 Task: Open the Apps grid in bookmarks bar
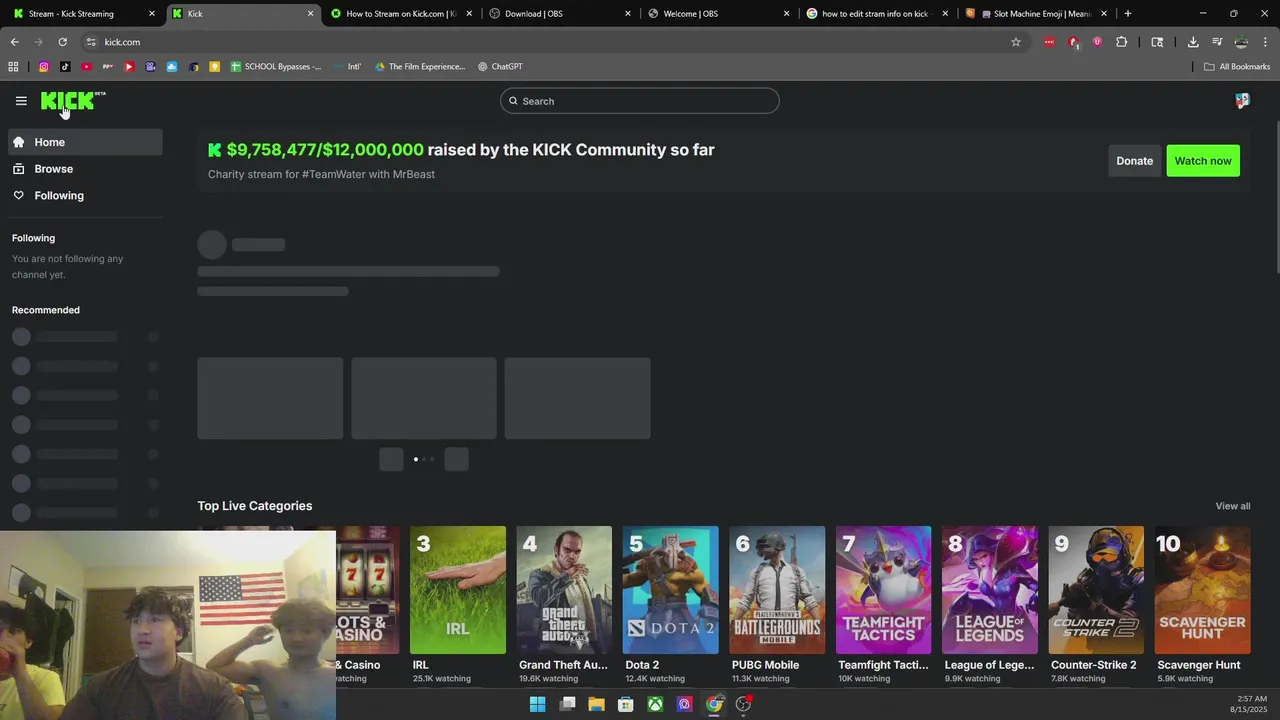pyautogui.click(x=13, y=67)
